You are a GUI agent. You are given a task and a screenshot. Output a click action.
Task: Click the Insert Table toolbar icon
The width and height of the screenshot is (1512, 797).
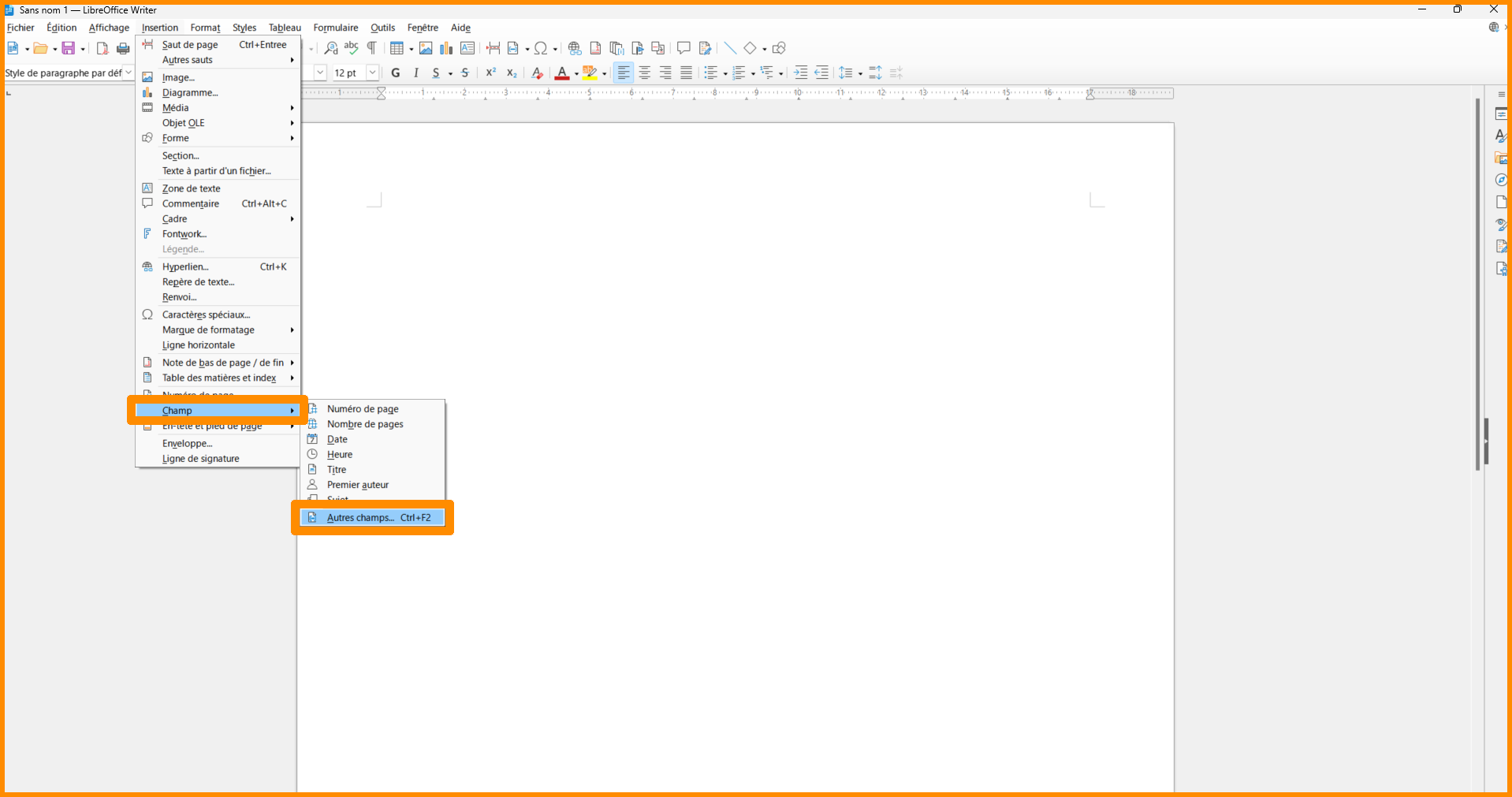pos(397,49)
